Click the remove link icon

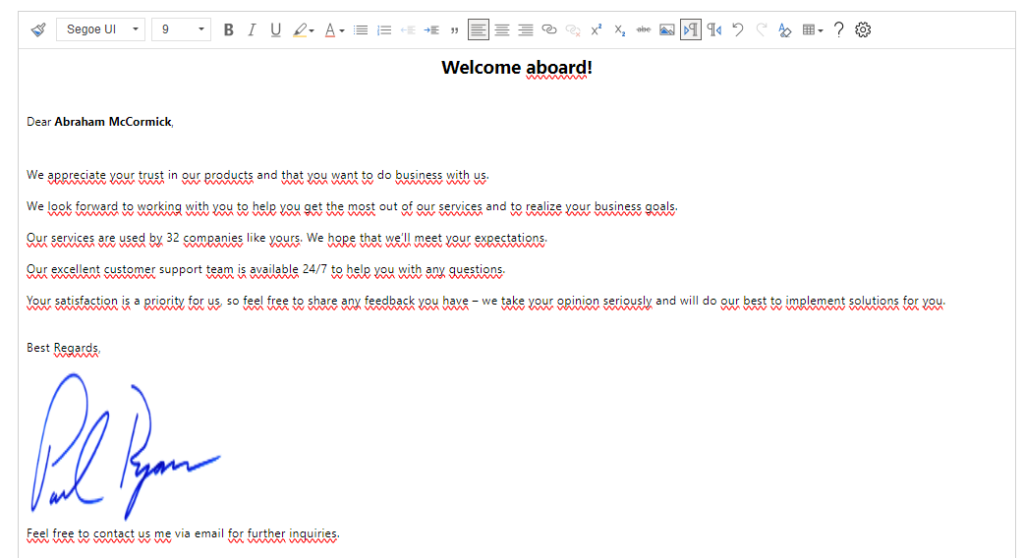point(573,30)
